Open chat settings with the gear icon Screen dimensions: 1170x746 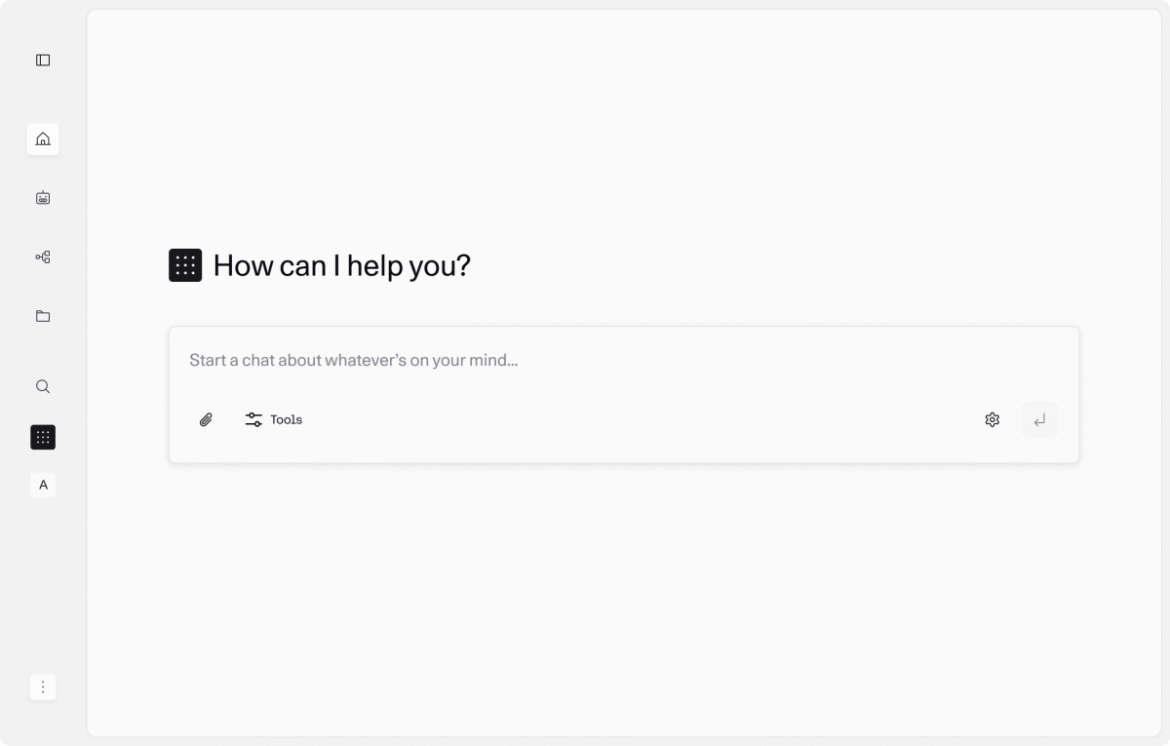coord(992,419)
